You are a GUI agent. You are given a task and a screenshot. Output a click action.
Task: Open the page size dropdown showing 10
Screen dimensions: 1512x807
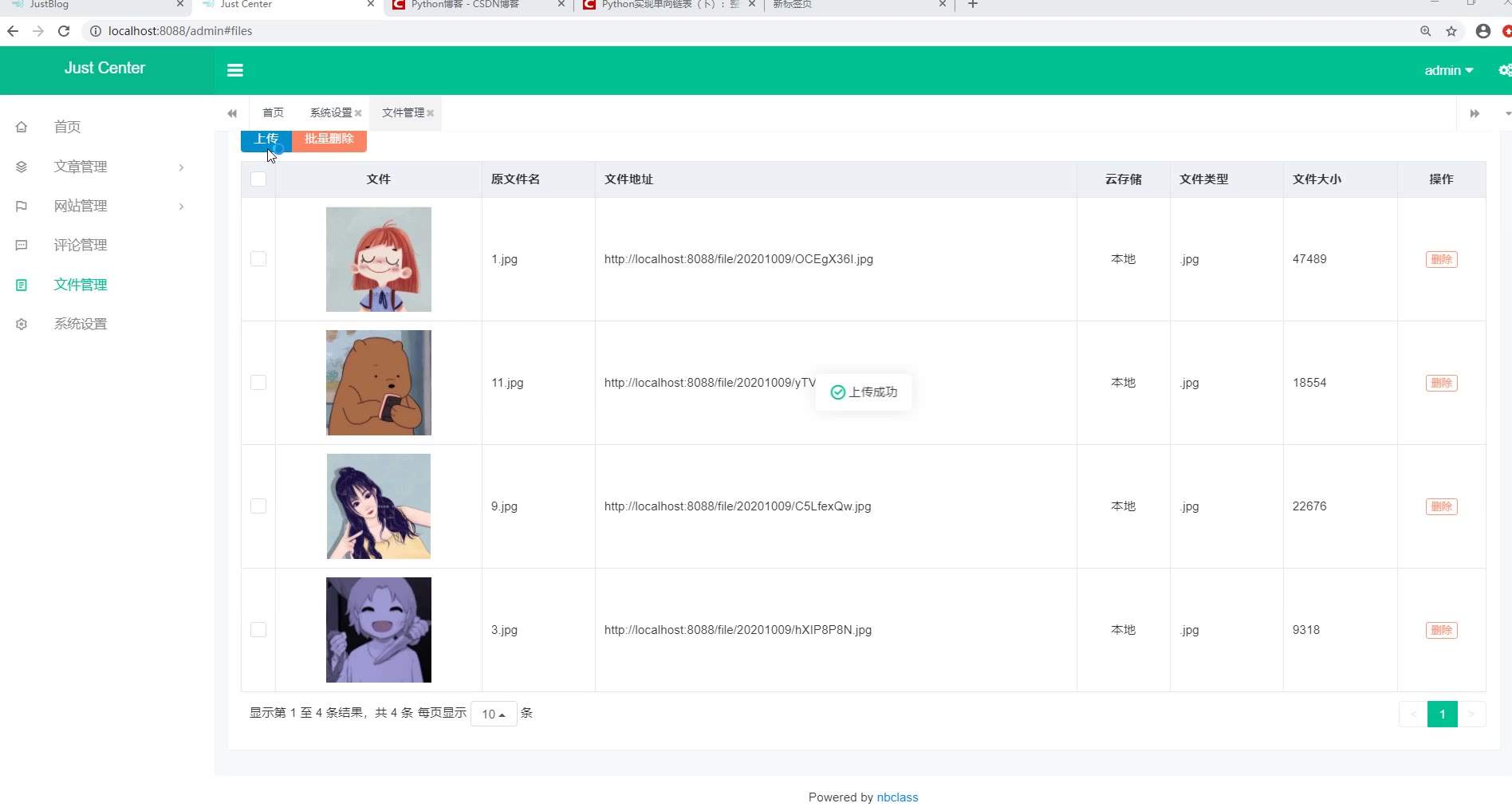[494, 714]
